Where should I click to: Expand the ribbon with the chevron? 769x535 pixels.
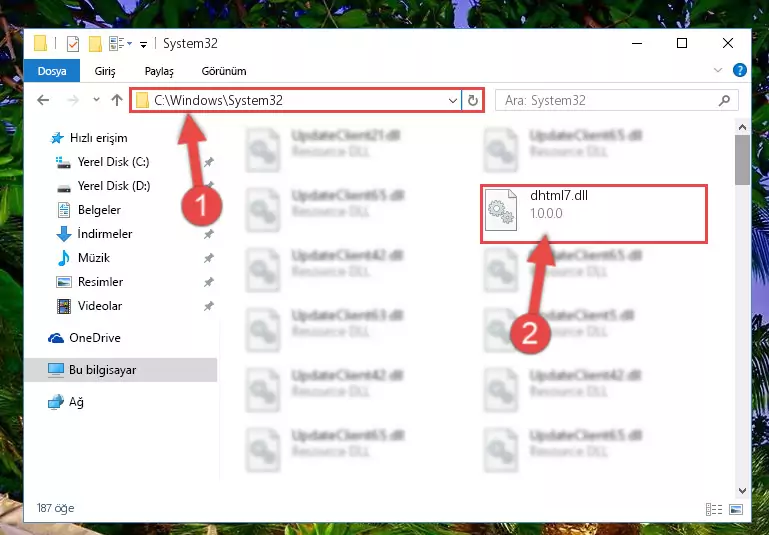(x=718, y=70)
